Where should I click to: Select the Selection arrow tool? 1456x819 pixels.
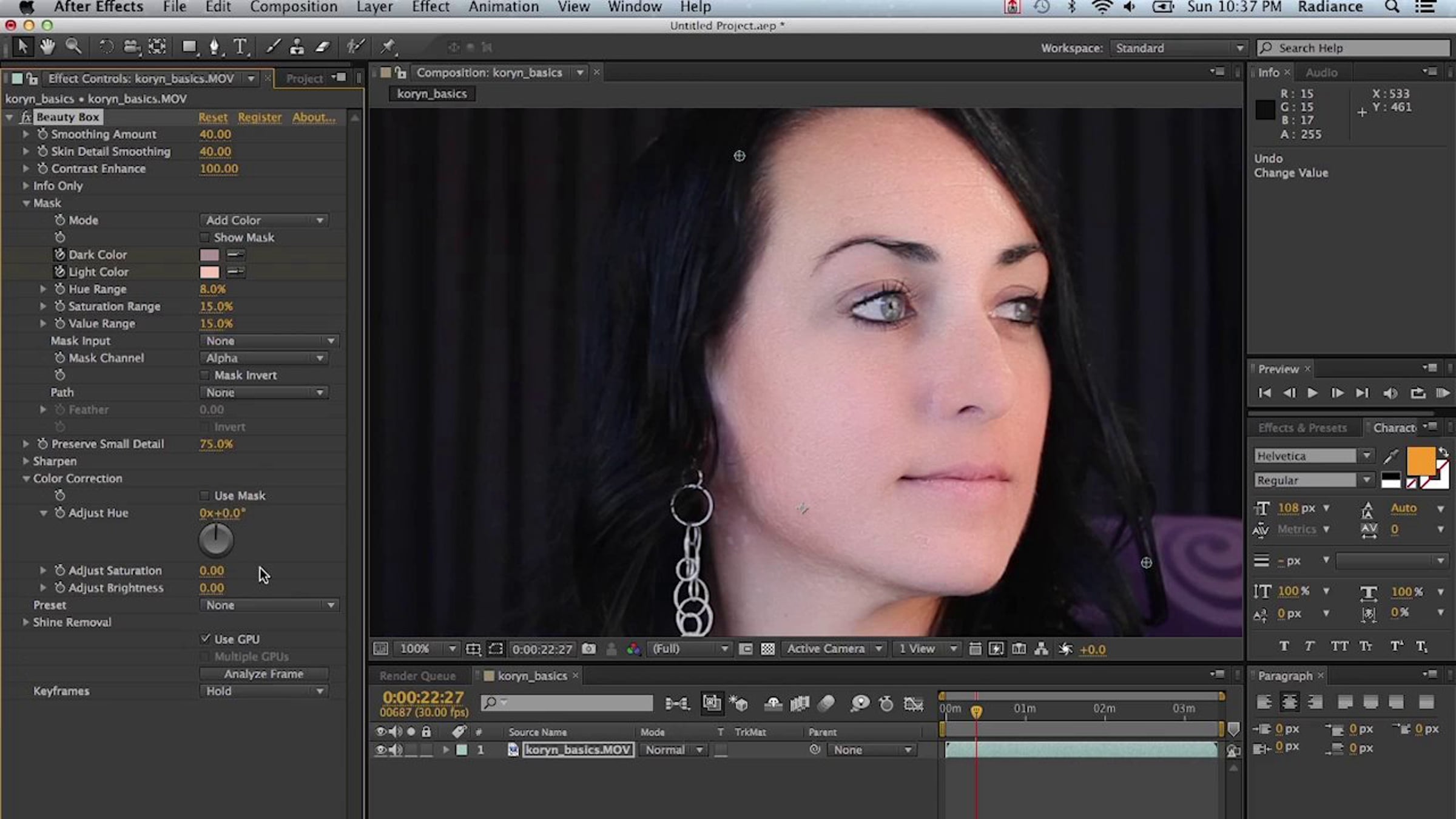click(22, 47)
